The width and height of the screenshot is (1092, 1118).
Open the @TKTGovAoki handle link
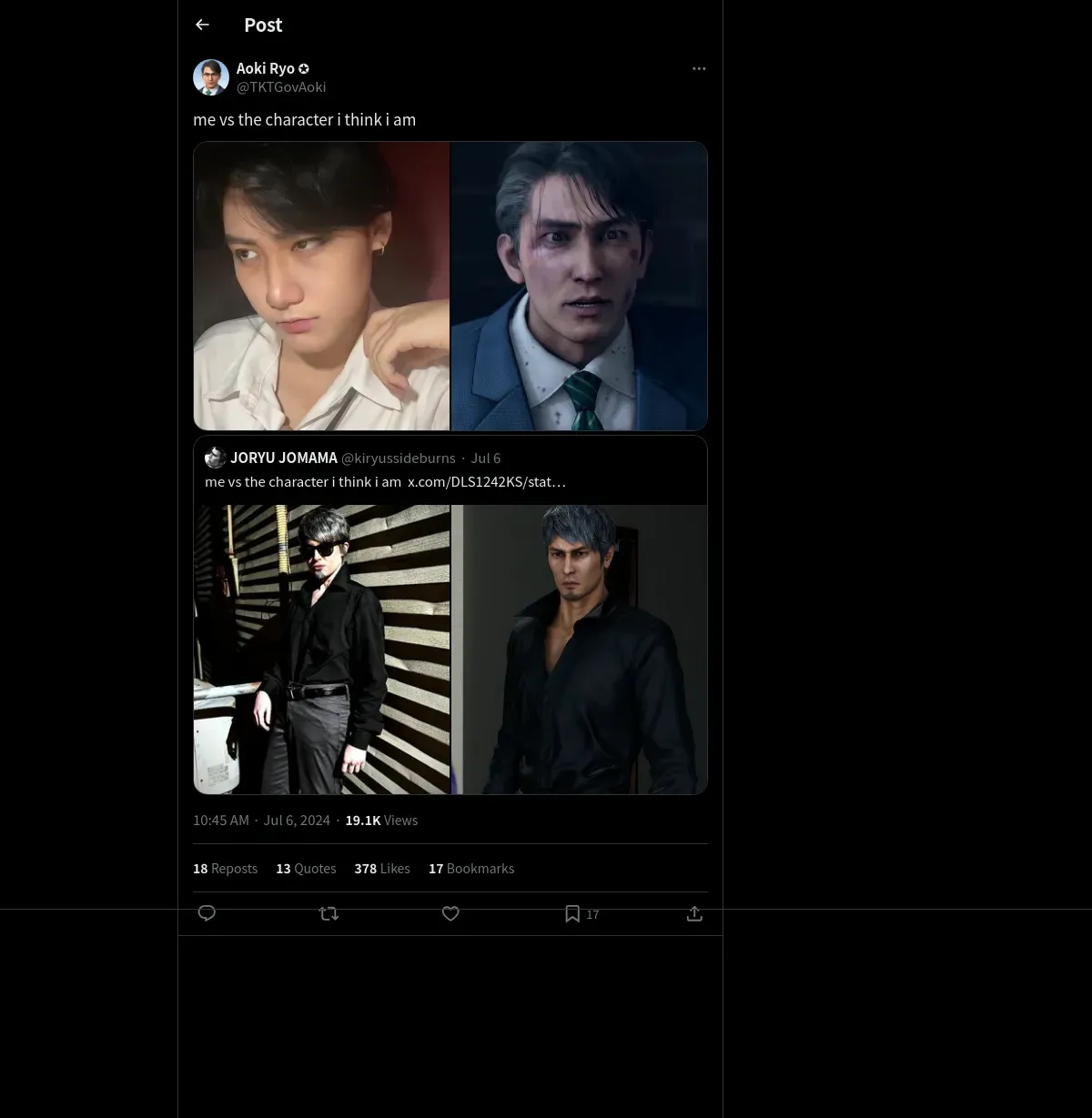[281, 87]
